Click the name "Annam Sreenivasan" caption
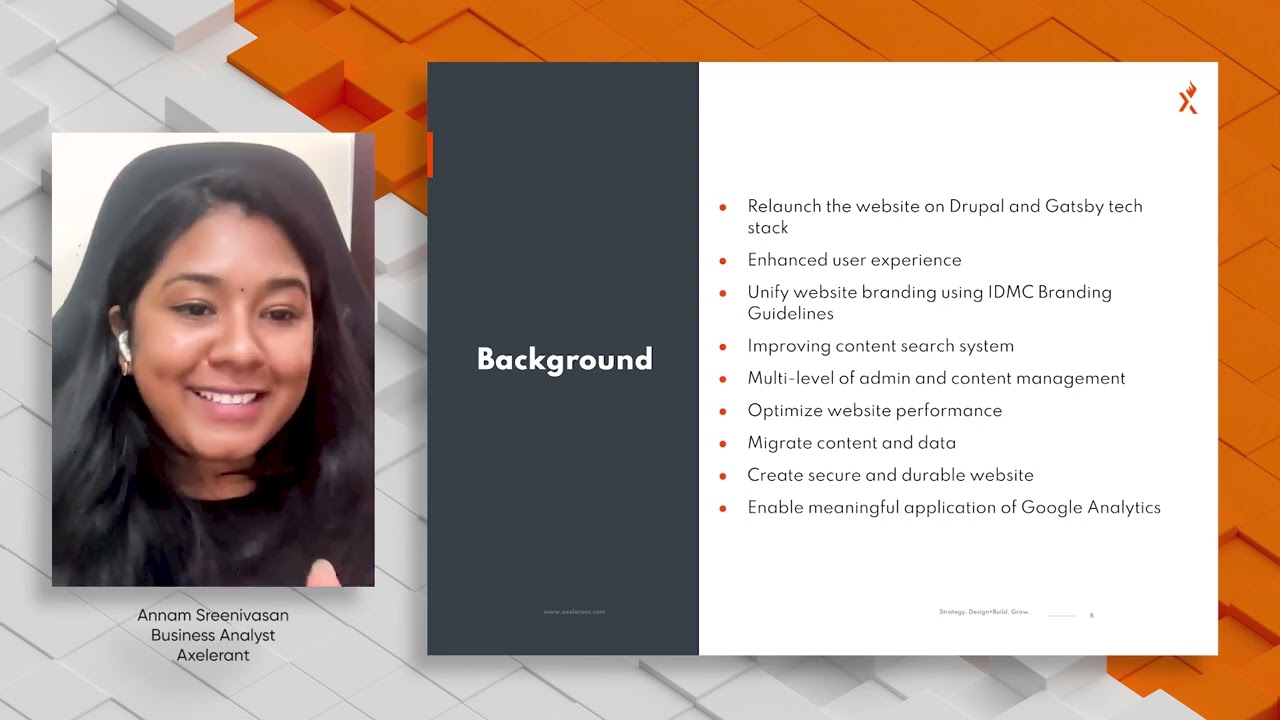 [x=213, y=615]
